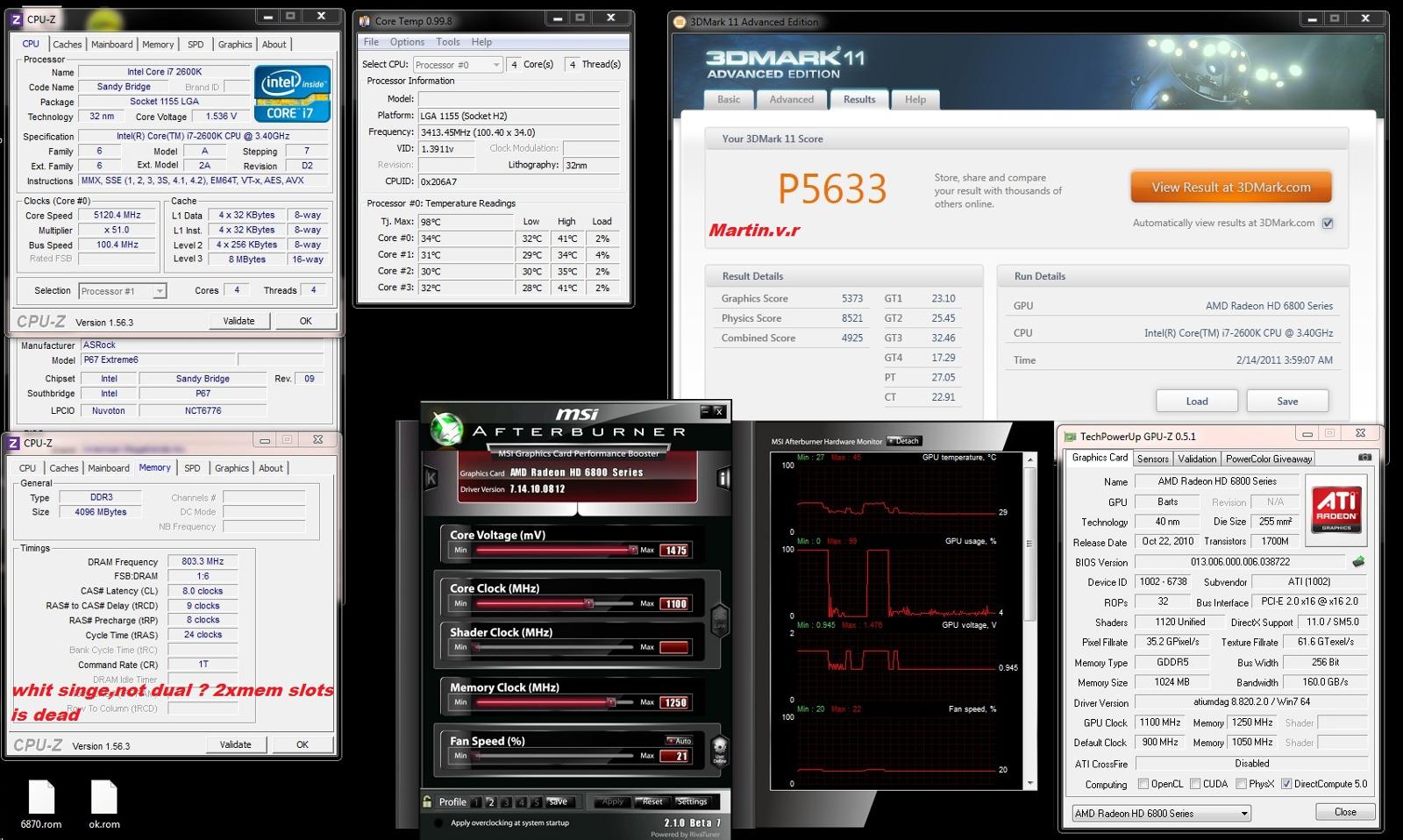The width and height of the screenshot is (1403, 840).
Task: Click the 3DMark 11 title bar icon
Action: (680, 22)
